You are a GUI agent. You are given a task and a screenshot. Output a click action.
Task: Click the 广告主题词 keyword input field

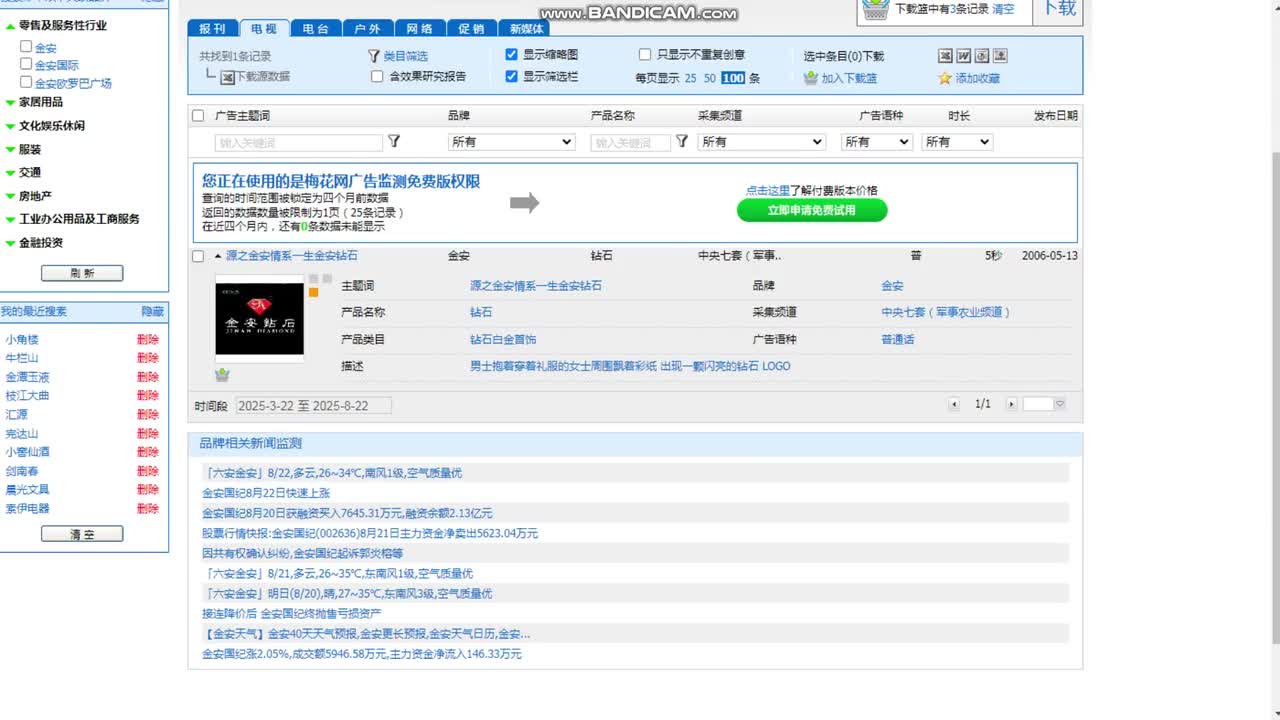(299, 143)
